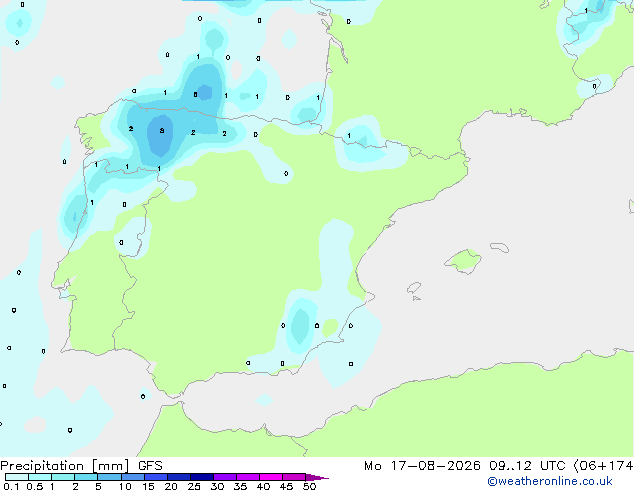
Task: Click the legend value "25"
Action: pyautogui.click(x=194, y=486)
